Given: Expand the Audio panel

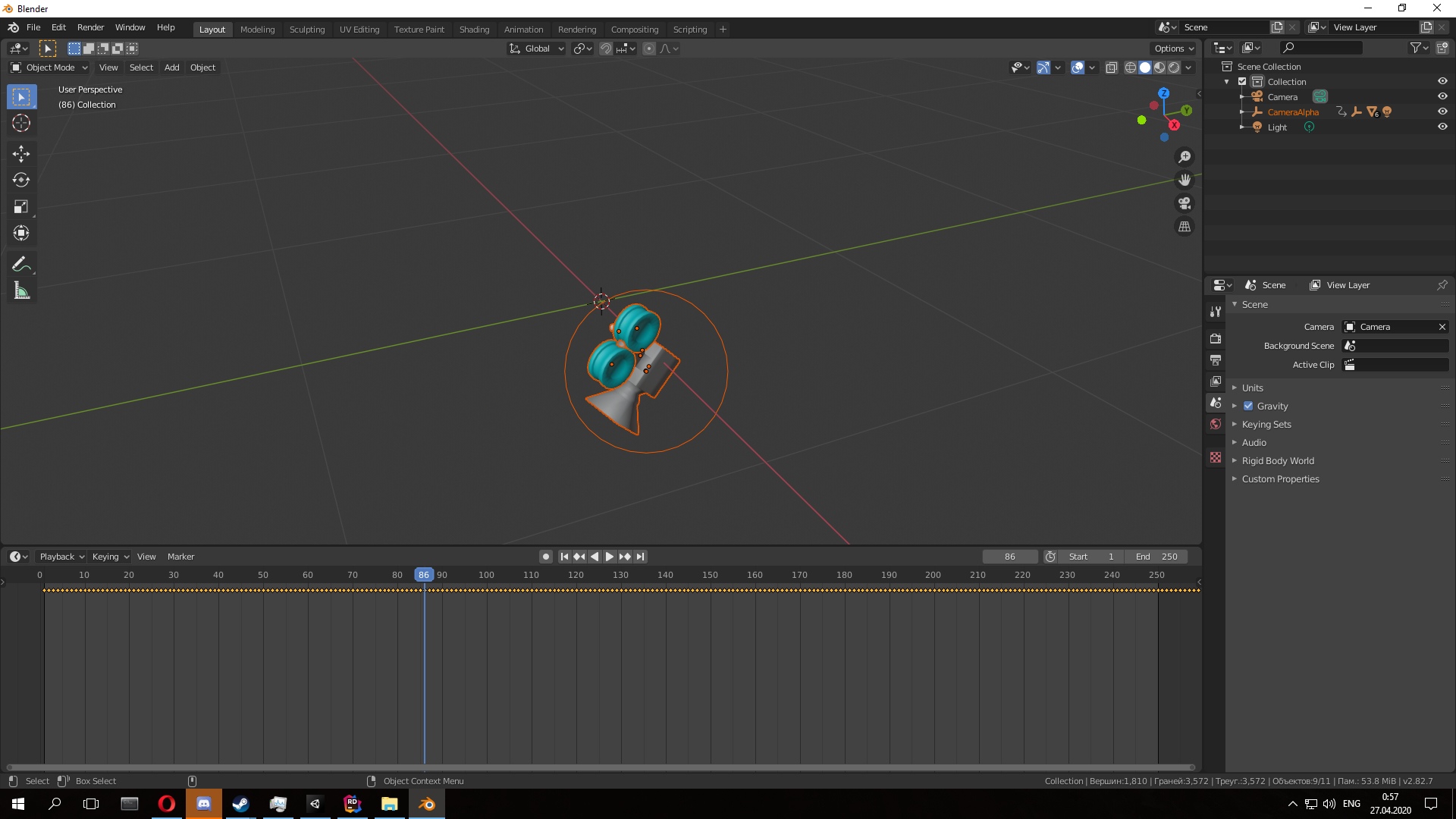Looking at the screenshot, I should 1254,442.
